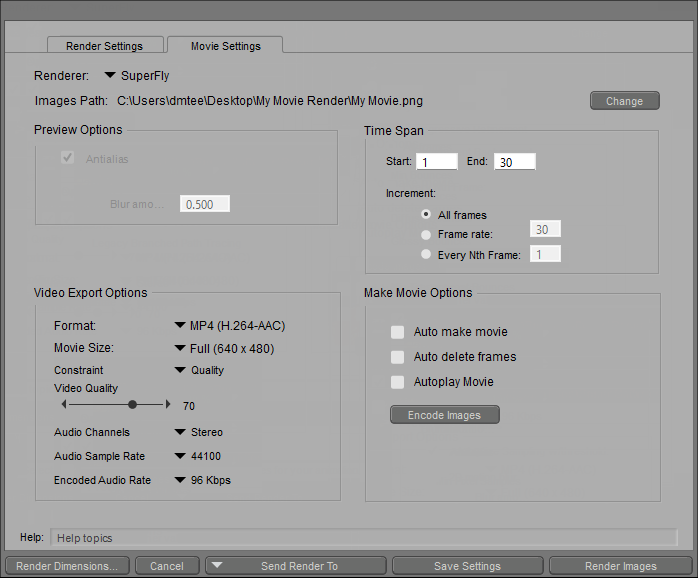Click the End frame input field

(514, 162)
